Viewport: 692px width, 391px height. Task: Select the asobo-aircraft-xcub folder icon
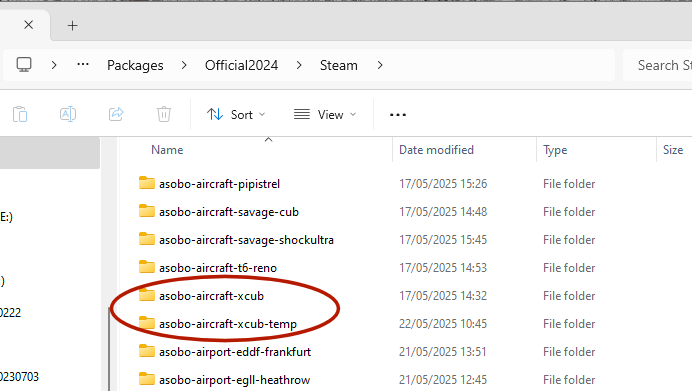147,295
